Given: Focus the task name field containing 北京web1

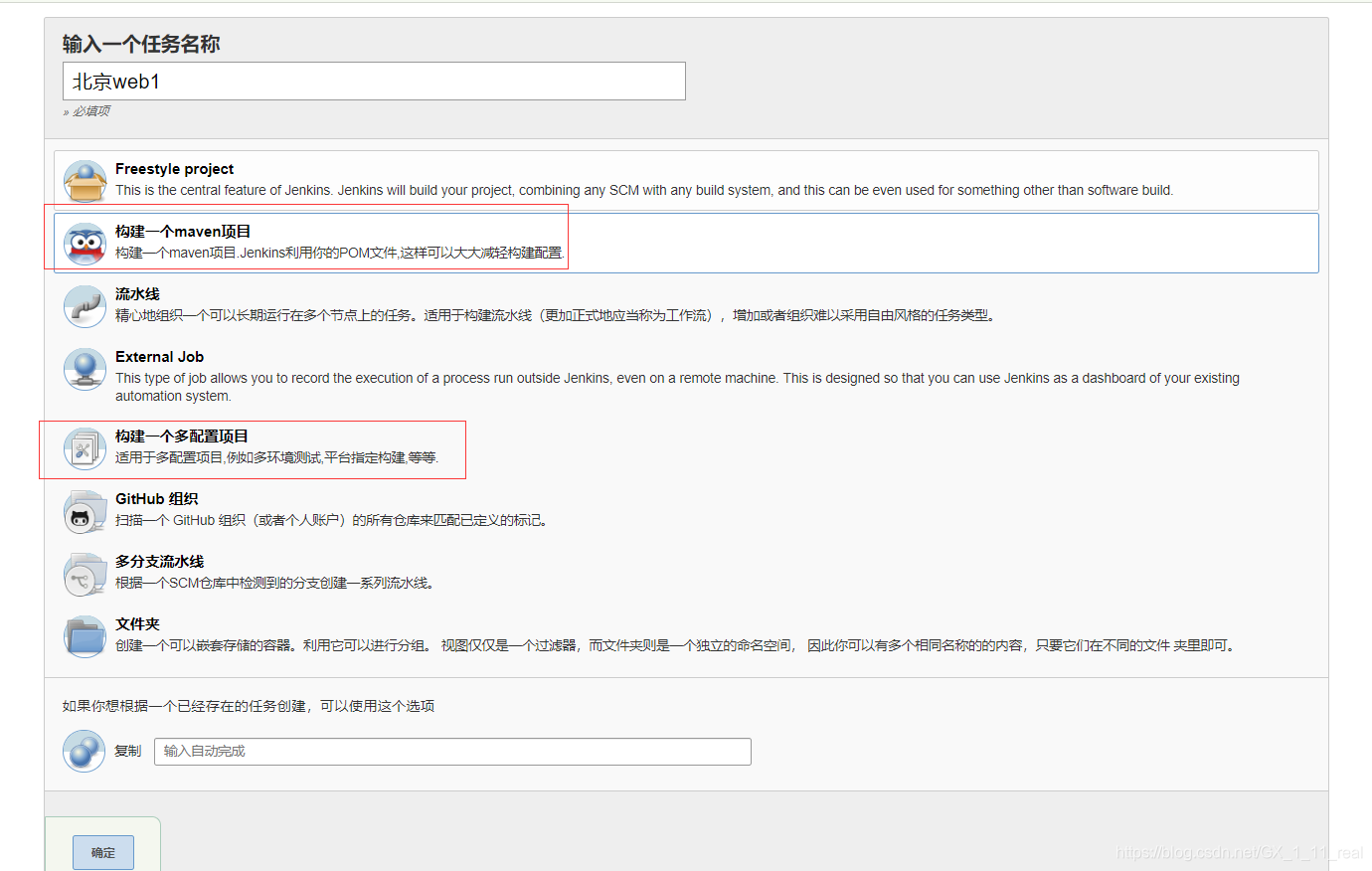Looking at the screenshot, I should (374, 82).
